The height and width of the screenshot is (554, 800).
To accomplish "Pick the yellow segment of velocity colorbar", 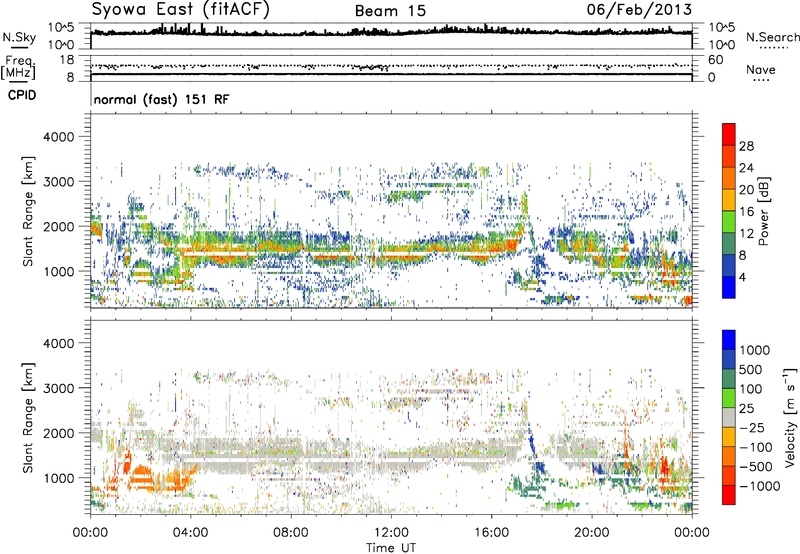I will 729,437.
